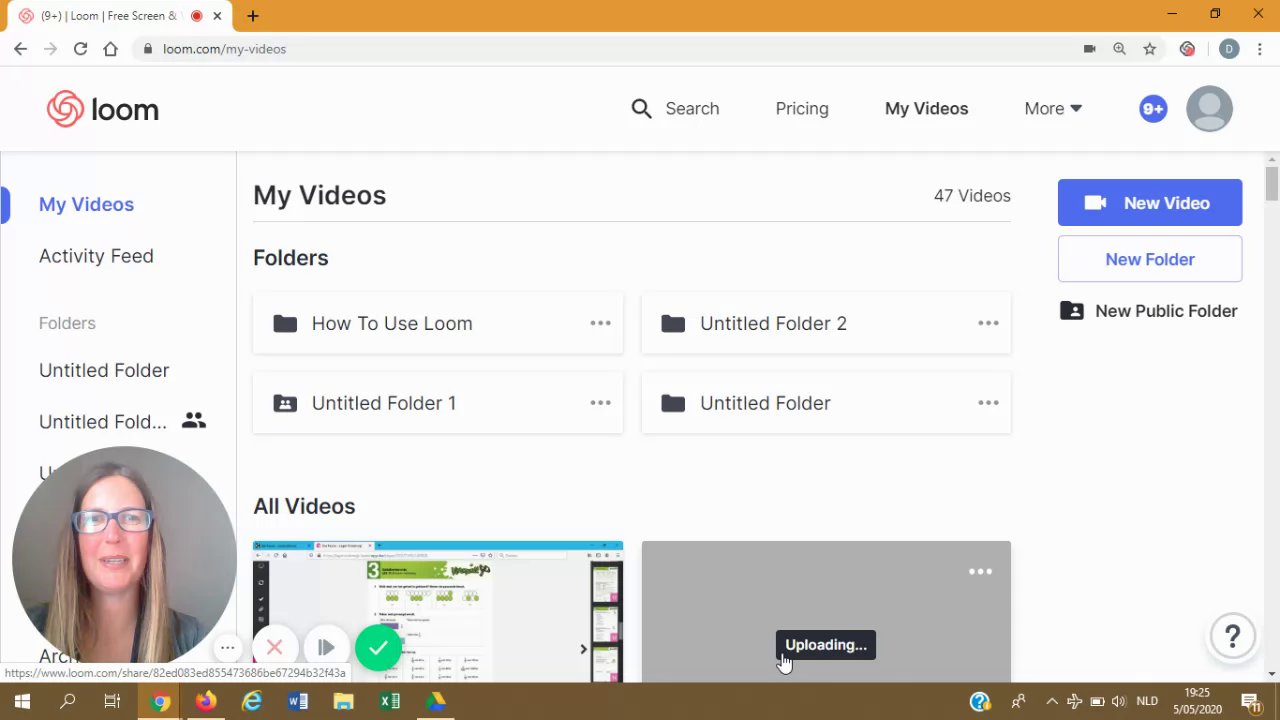The width and height of the screenshot is (1280, 720).
Task: Go to browser home page
Action: (110, 49)
